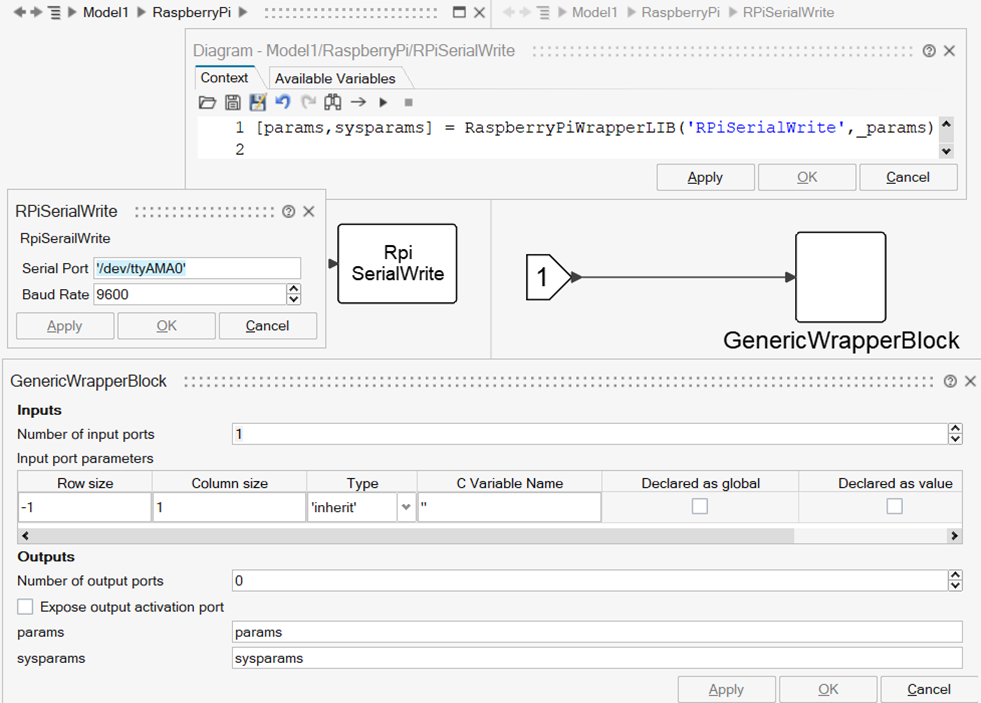Toggle the Declared as value checkbox
Screen dimensions: 981x703
click(x=894, y=507)
